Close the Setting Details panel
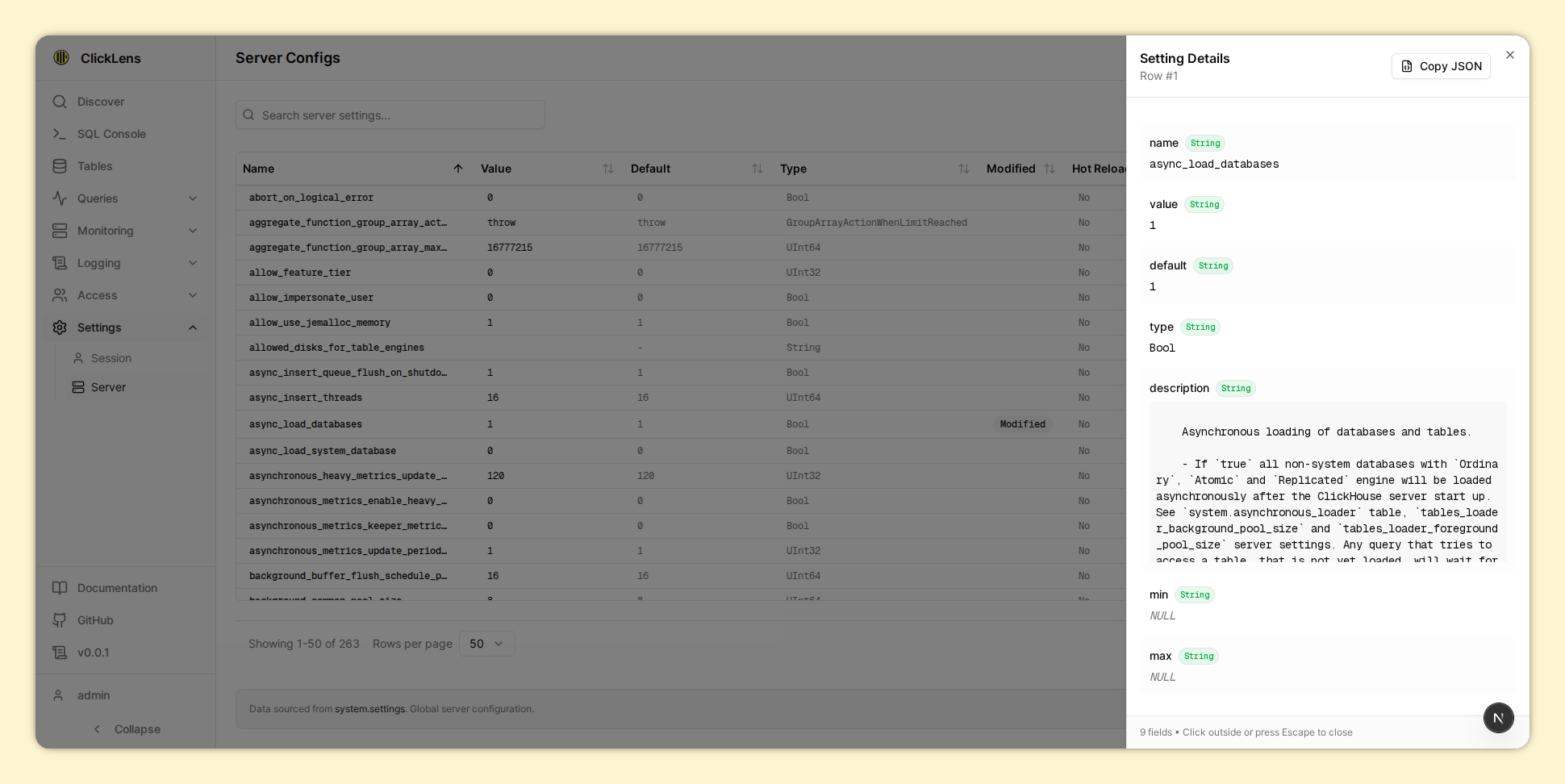Viewport: 1565px width, 784px height. pos(1510,55)
